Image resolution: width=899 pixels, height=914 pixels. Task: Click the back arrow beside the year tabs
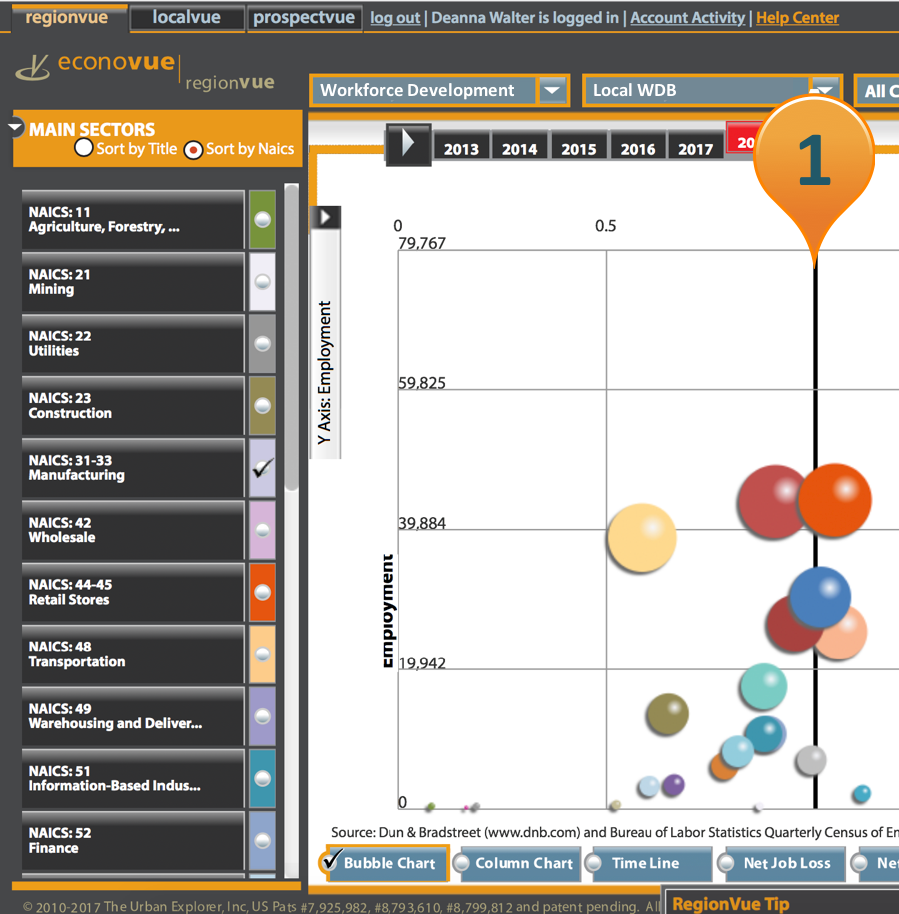point(407,145)
